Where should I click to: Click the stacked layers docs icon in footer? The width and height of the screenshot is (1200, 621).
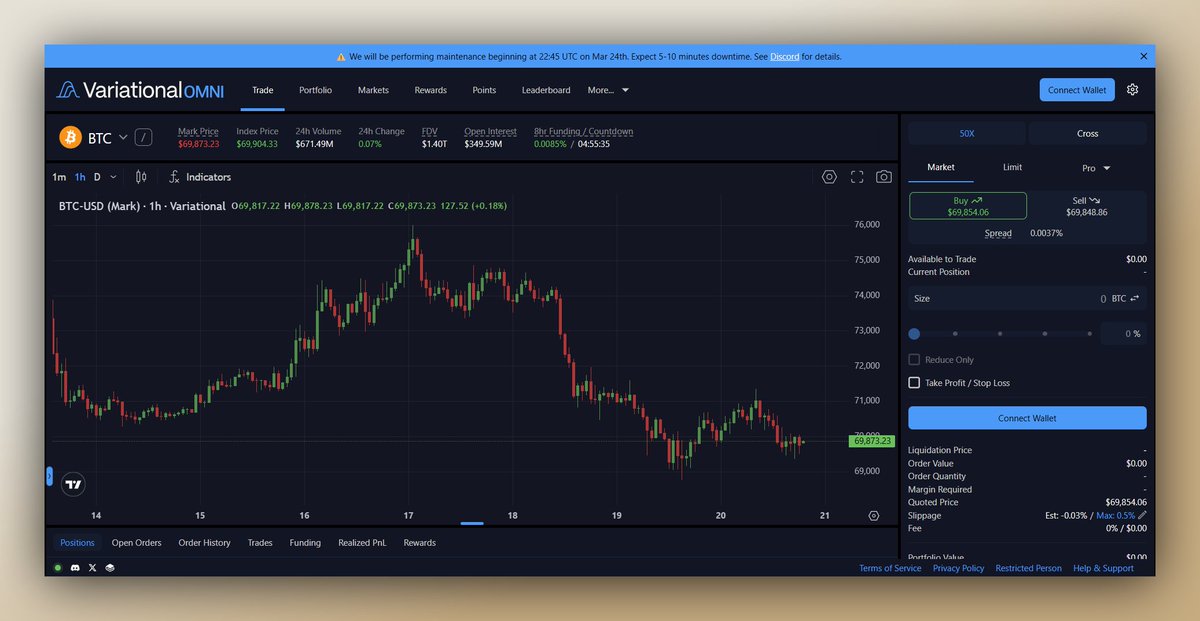pyautogui.click(x=110, y=567)
